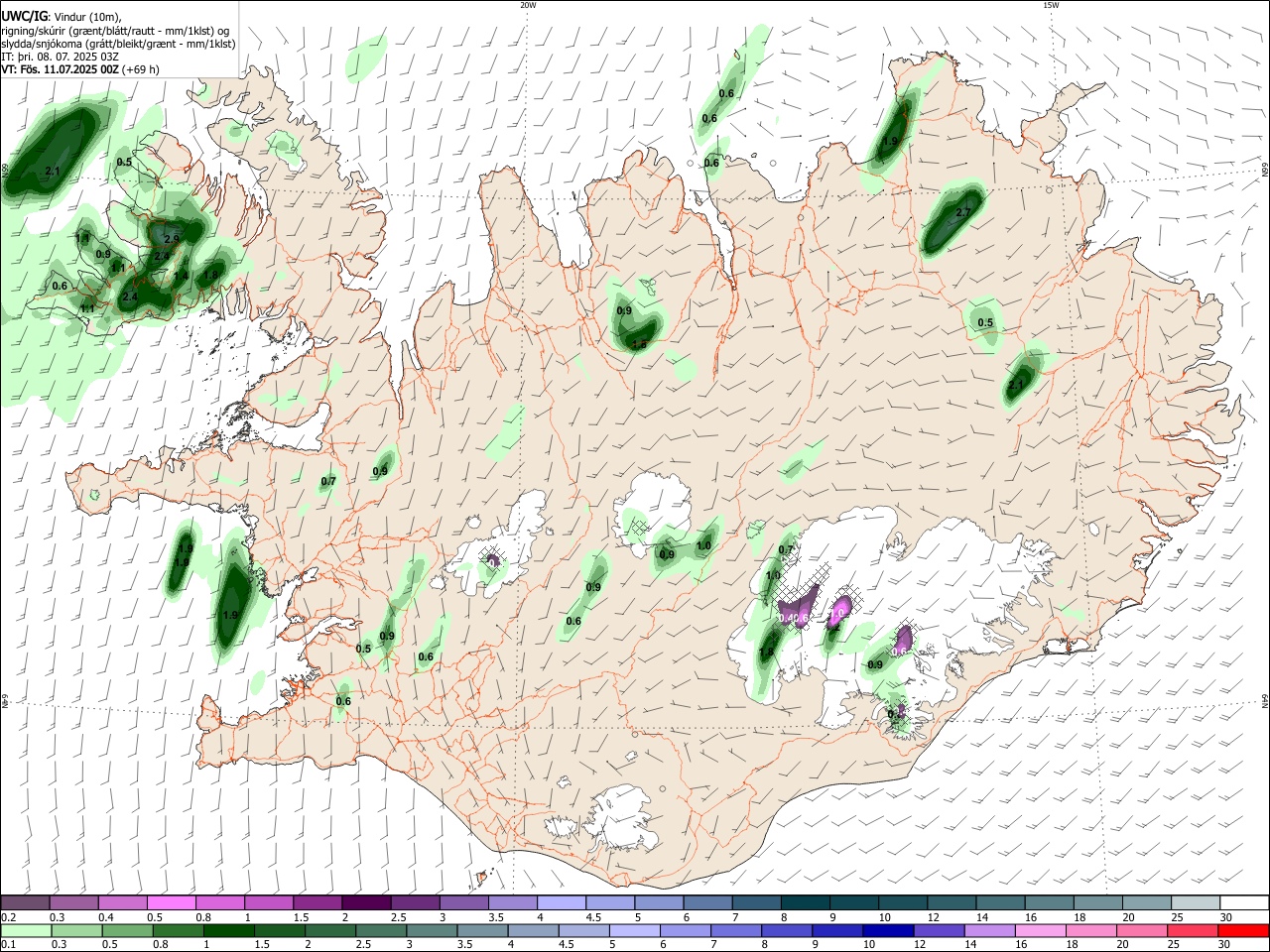Viewport: 1270px width, 952px height.
Task: Click the valid time line 'VT: Fös. 11.07.2025 00Z'
Action: [x=61, y=69]
